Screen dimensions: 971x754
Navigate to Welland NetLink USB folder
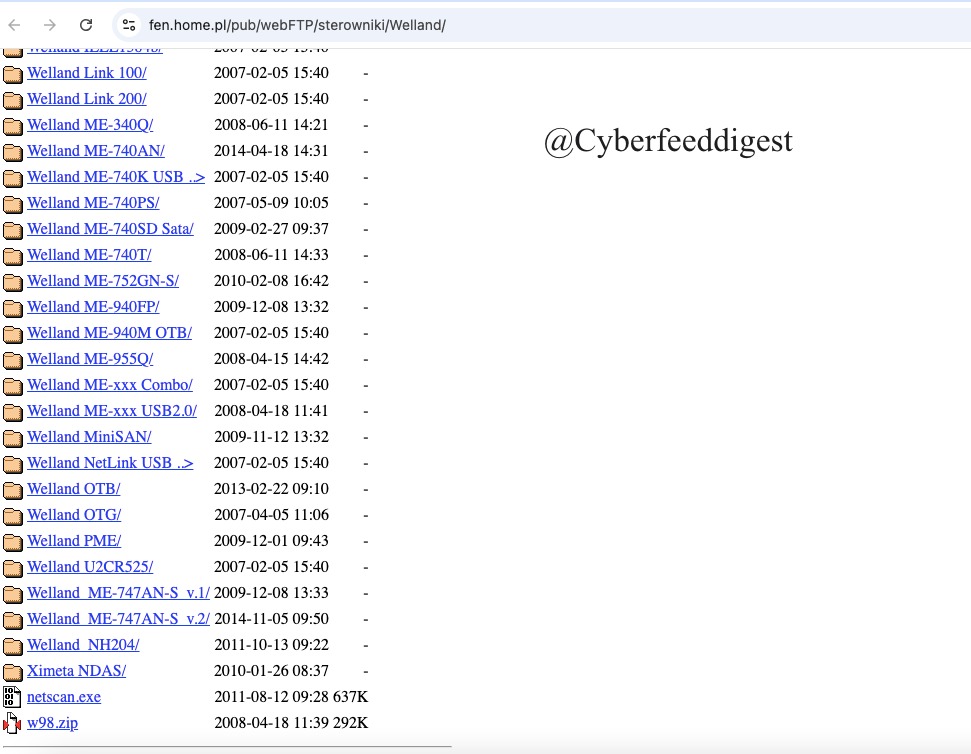[110, 462]
